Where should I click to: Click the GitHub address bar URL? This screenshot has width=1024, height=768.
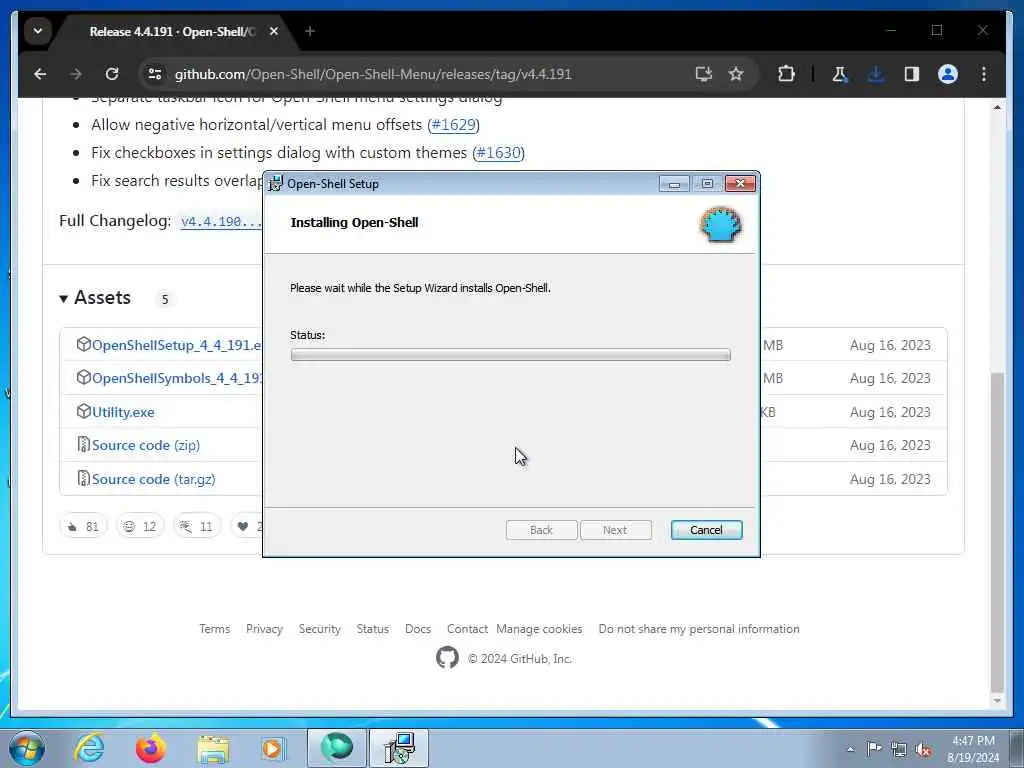click(x=373, y=74)
